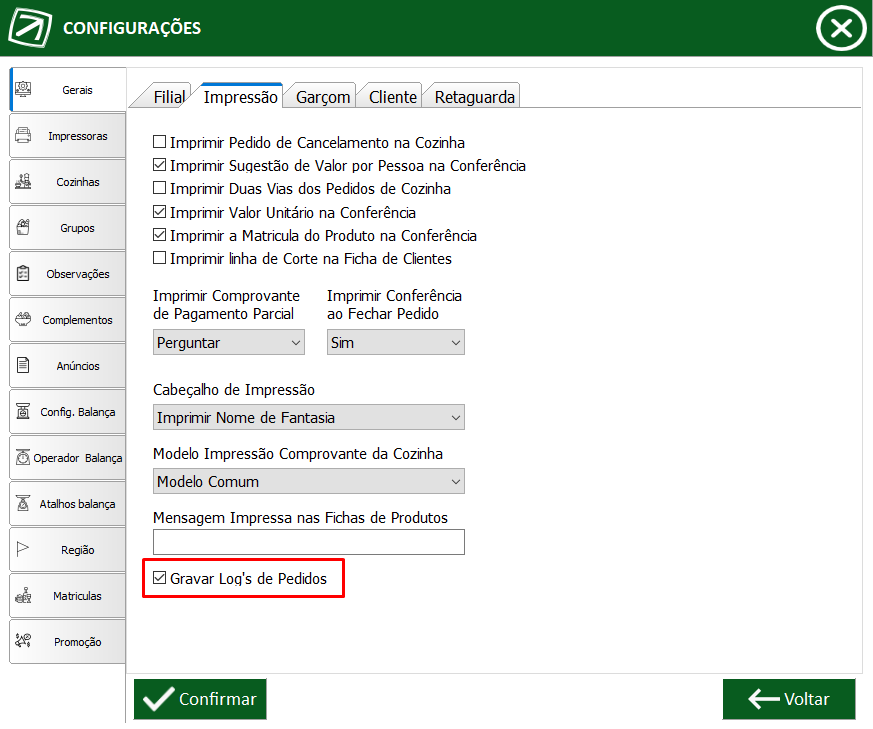Screen dimensions: 873x729
Task: Click the Anúncios document icon
Action: (x=23, y=365)
